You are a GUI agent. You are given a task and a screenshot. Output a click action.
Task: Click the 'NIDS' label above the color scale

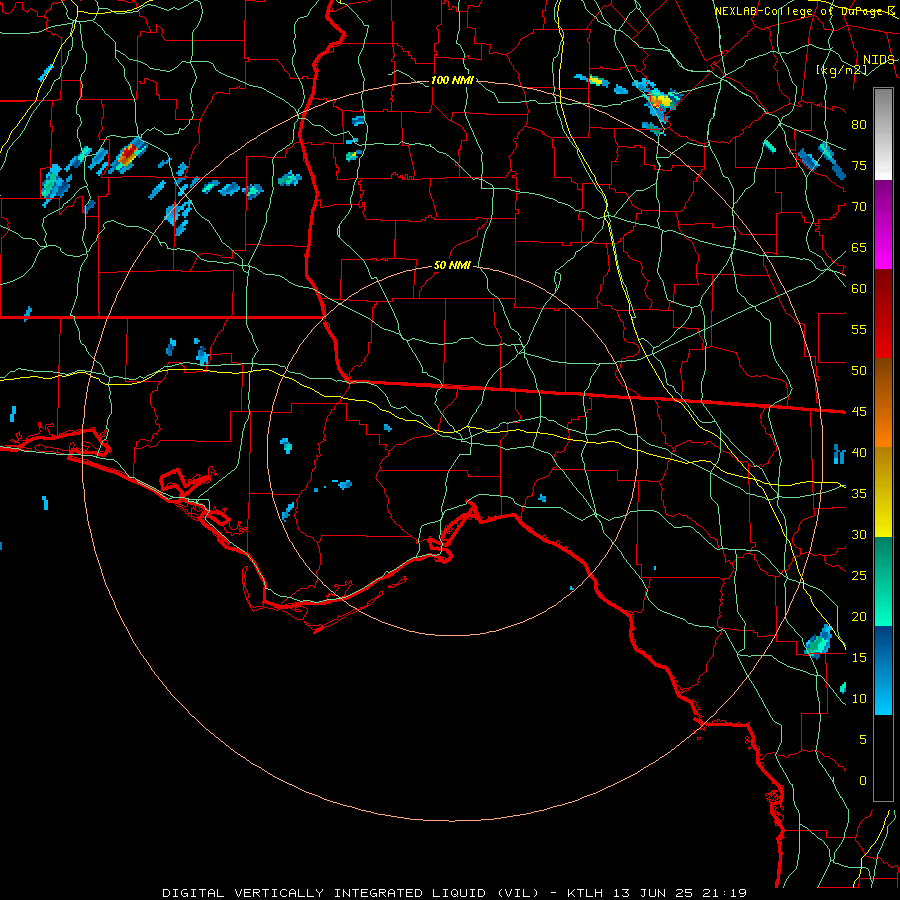tap(878, 60)
